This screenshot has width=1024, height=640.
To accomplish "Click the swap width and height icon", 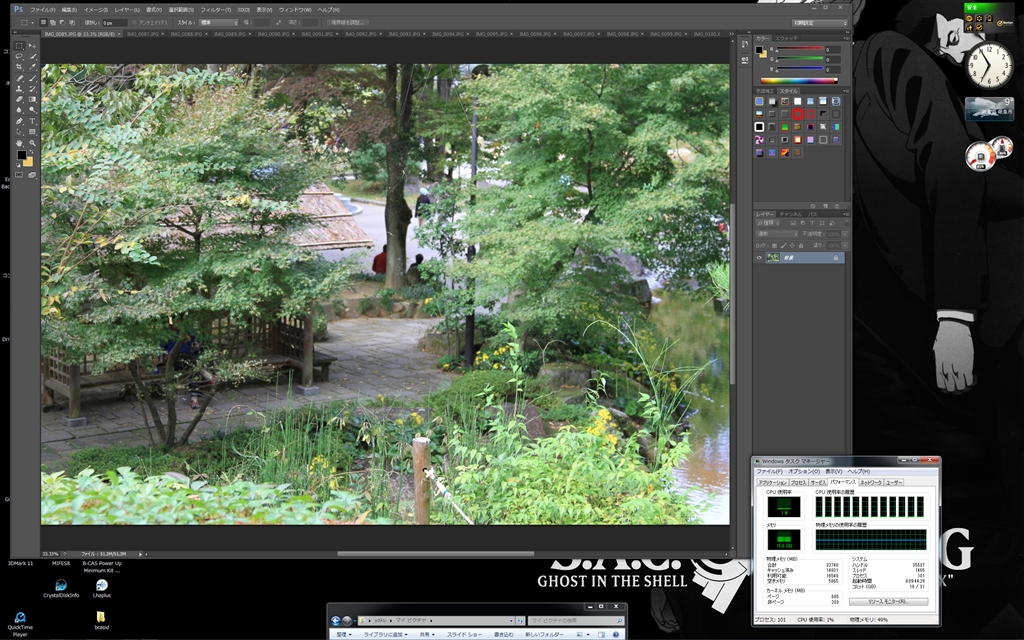I will (279, 23).
